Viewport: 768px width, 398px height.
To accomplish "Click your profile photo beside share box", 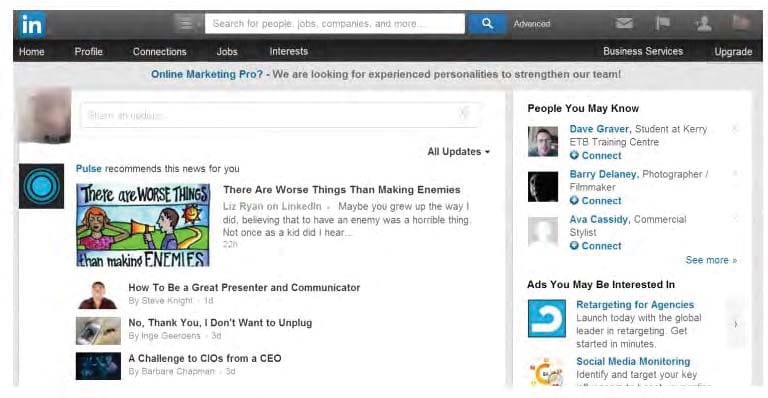I will click(45, 116).
